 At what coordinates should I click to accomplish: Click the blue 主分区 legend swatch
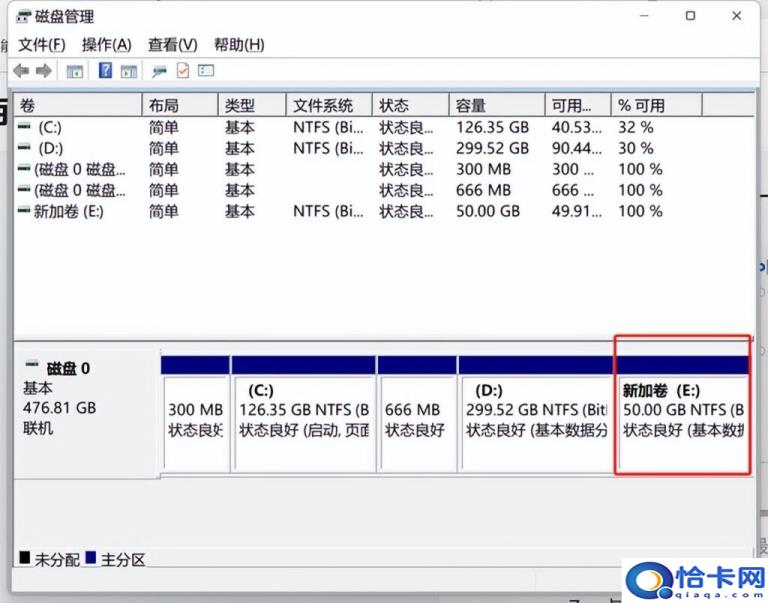[x=90, y=557]
